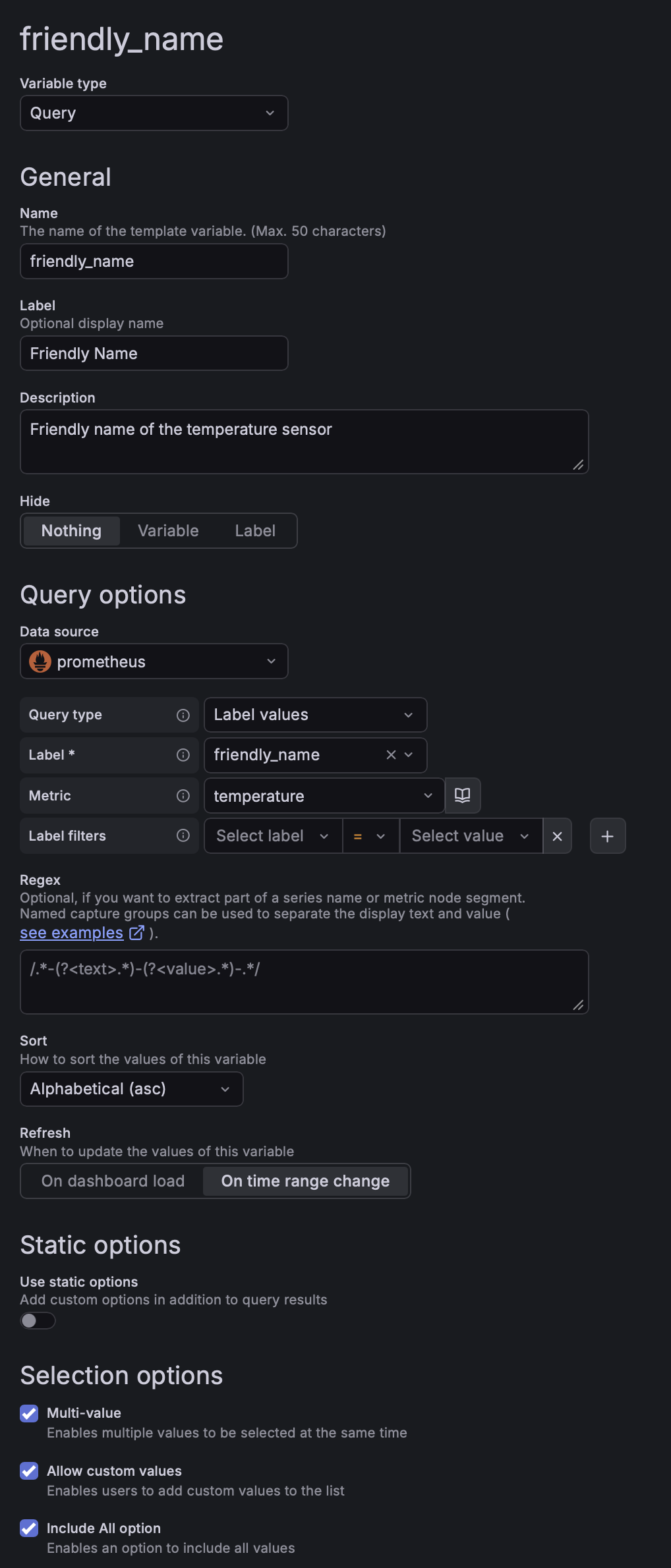Click info icon next to Query type
This screenshot has width=671, height=1568.
[x=183, y=715]
